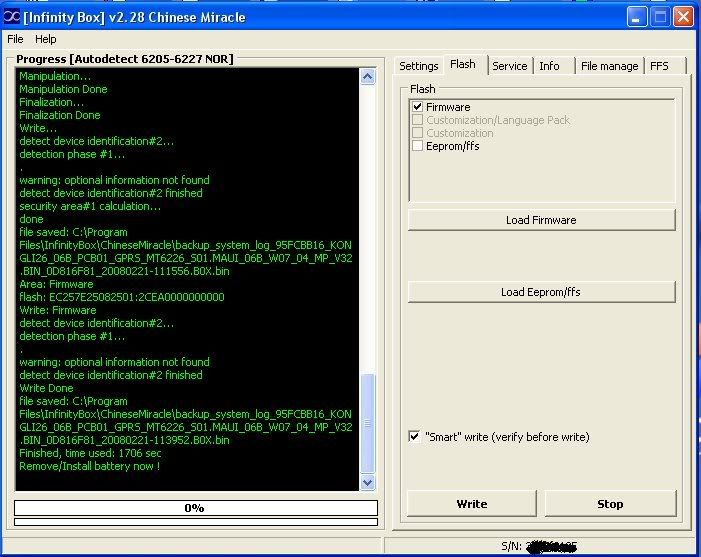Click the "Finished, time used: 1706 sec" line

click(90, 453)
